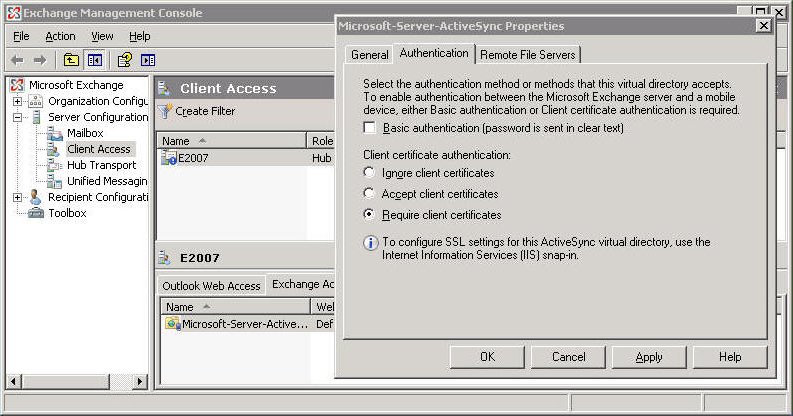The width and height of the screenshot is (793, 416).
Task: Select the E2007 server row text
Action: point(193,158)
